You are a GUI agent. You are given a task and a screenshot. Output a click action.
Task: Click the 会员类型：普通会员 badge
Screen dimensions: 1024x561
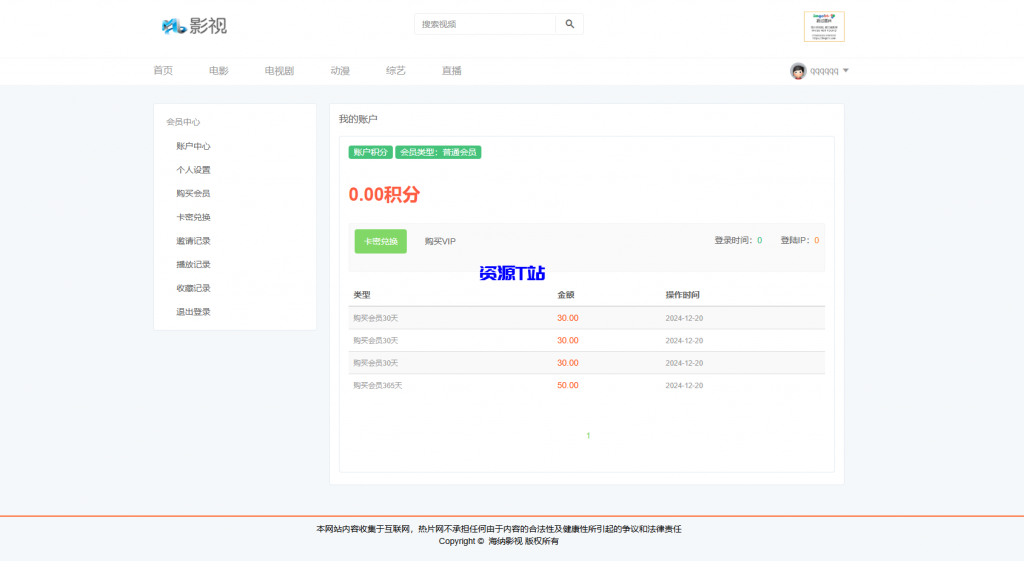coord(438,152)
